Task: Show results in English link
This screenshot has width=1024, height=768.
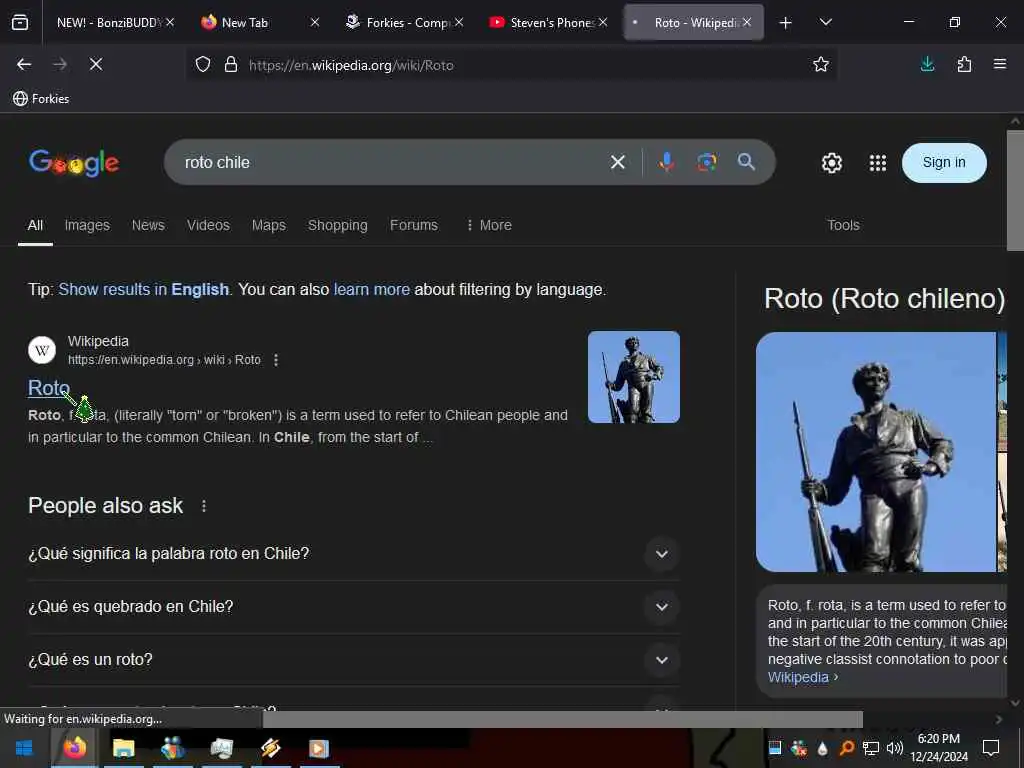Action: click(144, 289)
